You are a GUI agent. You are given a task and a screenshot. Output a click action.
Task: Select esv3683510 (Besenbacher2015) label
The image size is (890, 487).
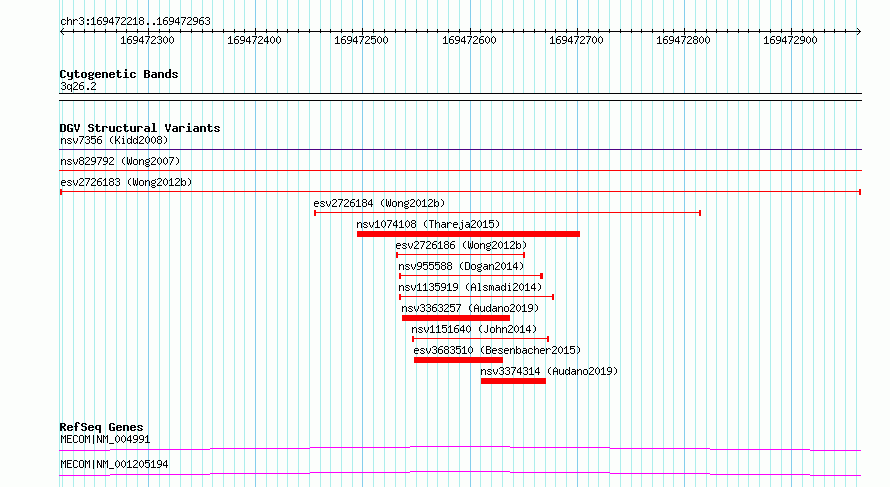coord(497,350)
